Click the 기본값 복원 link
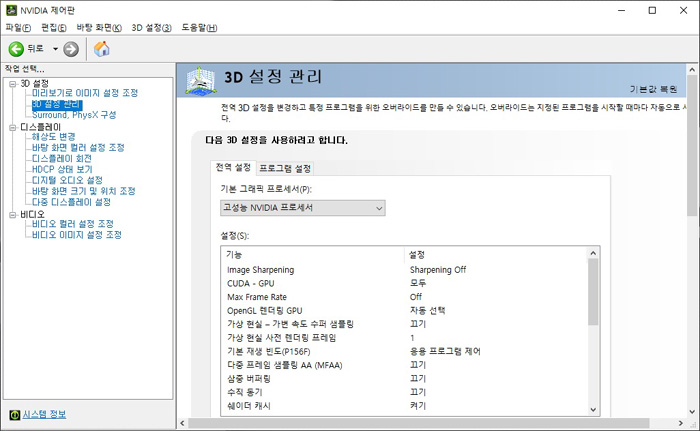Screen dimensions: 700x431 pos(653,89)
